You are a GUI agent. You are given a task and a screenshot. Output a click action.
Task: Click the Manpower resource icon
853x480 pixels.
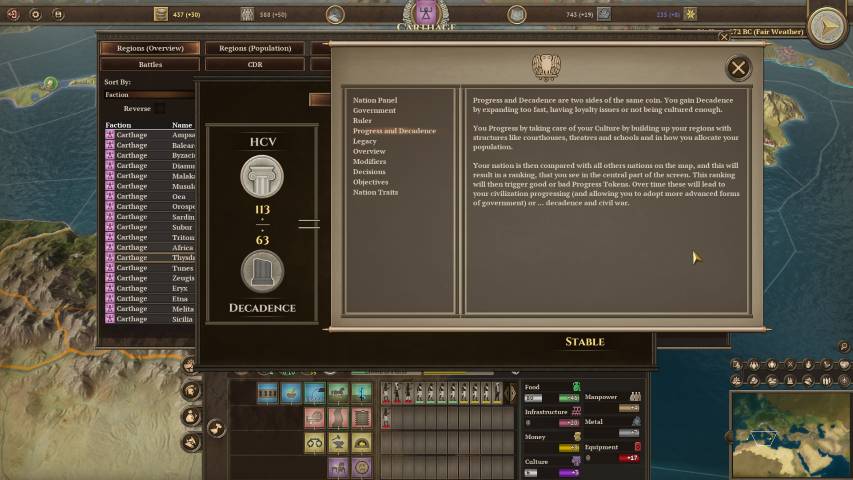635,397
